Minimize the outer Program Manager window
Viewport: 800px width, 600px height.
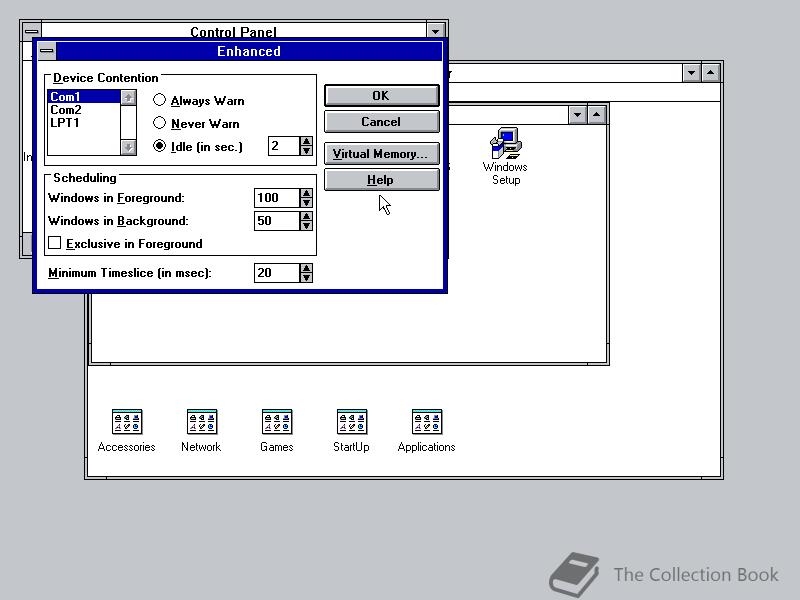tap(691, 73)
